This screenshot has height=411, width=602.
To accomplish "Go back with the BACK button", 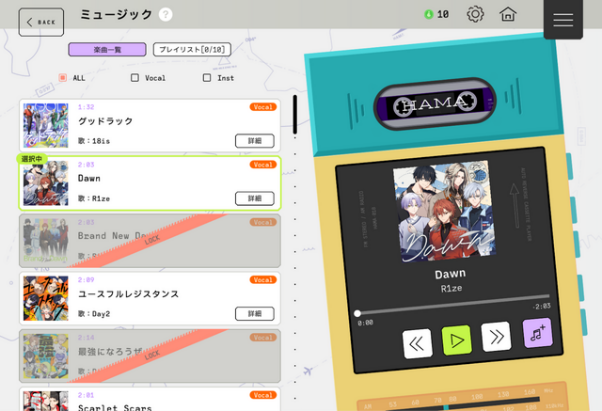I will click(x=41, y=22).
